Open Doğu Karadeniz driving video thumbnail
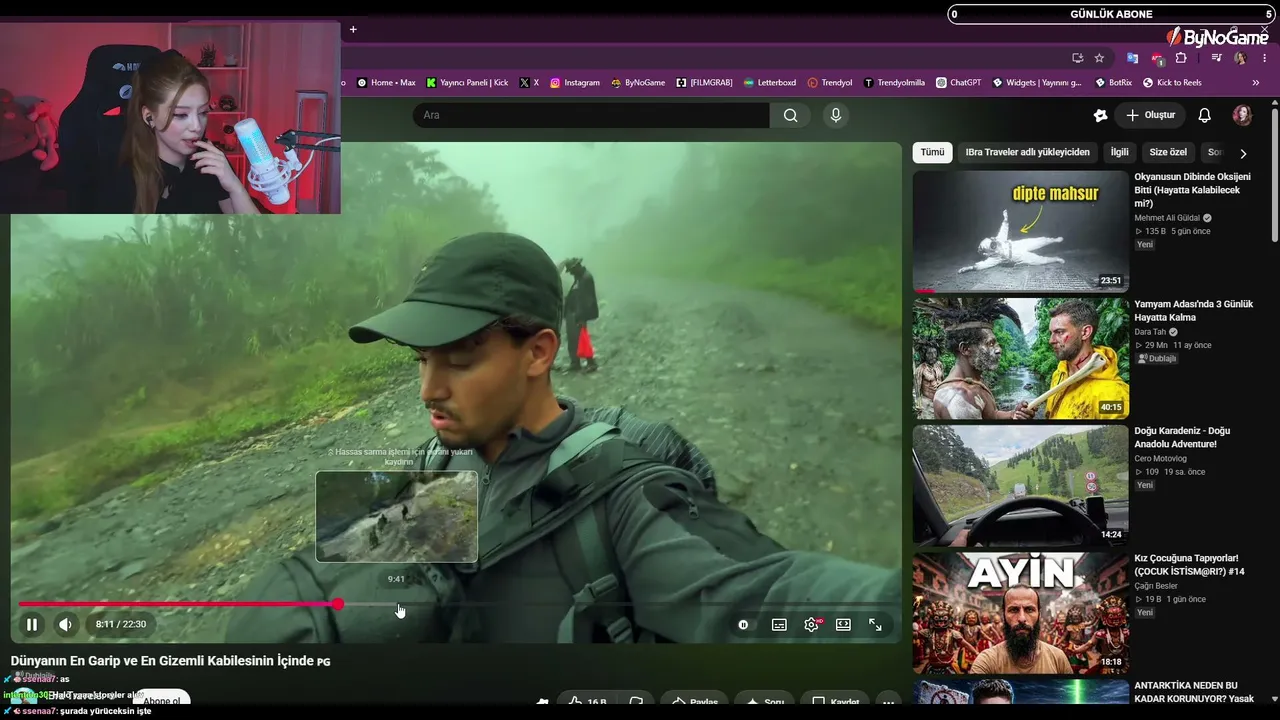The width and height of the screenshot is (1280, 720). (x=1020, y=485)
